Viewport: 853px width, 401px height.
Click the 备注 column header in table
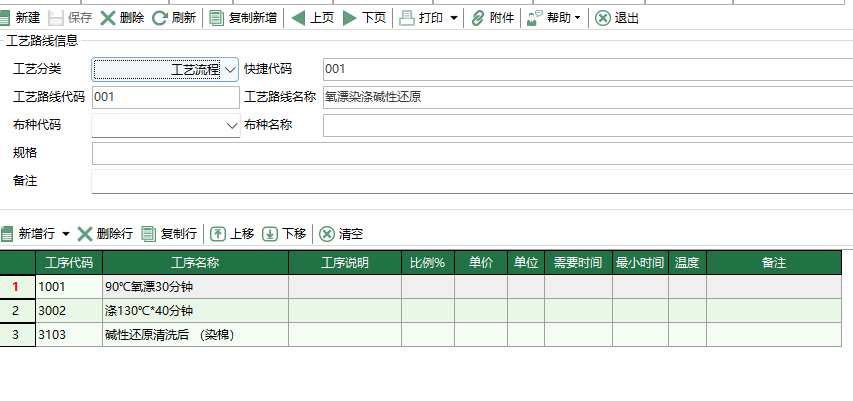(774, 263)
